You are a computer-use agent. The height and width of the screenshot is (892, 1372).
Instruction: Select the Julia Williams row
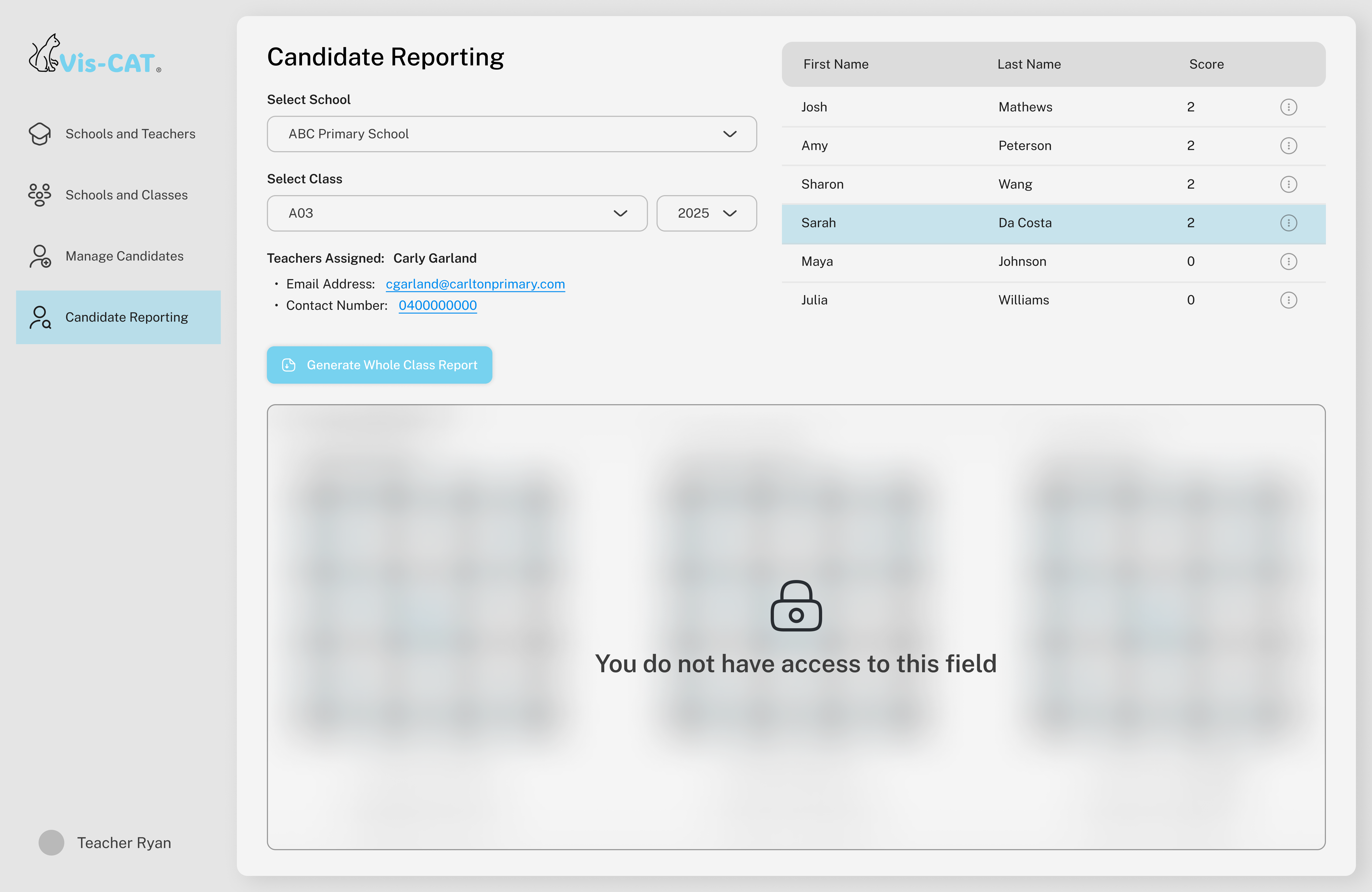(x=980, y=299)
